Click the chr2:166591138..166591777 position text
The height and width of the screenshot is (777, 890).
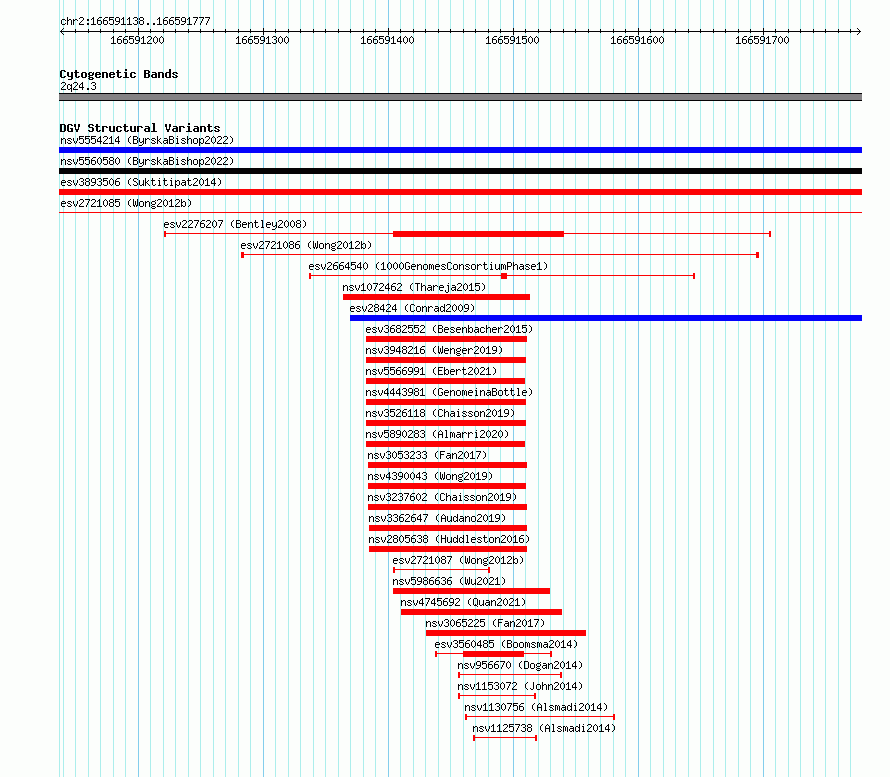[x=135, y=22]
